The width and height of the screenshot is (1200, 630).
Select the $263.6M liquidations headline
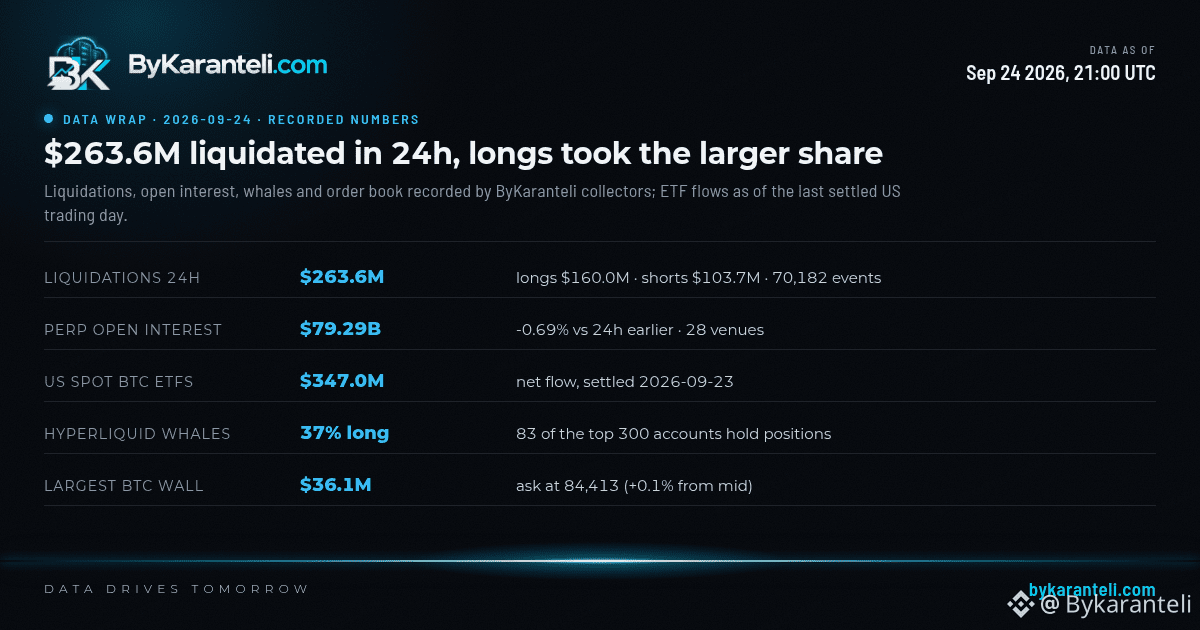pos(463,153)
